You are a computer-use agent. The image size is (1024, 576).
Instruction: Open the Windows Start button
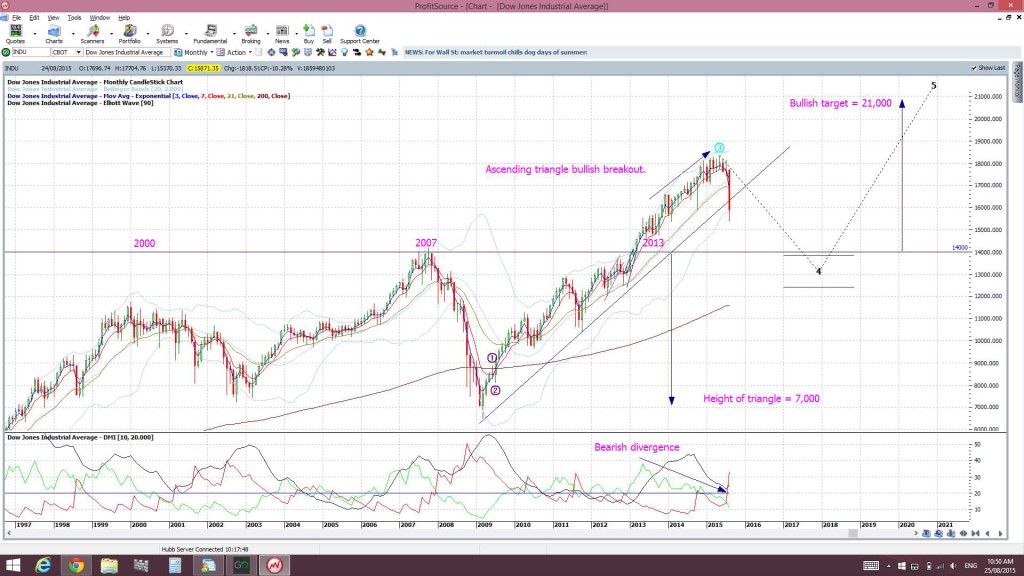(12, 566)
